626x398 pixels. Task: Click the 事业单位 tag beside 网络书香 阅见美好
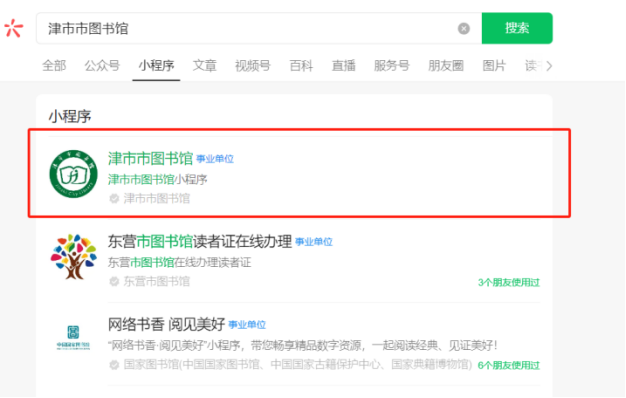(247, 325)
